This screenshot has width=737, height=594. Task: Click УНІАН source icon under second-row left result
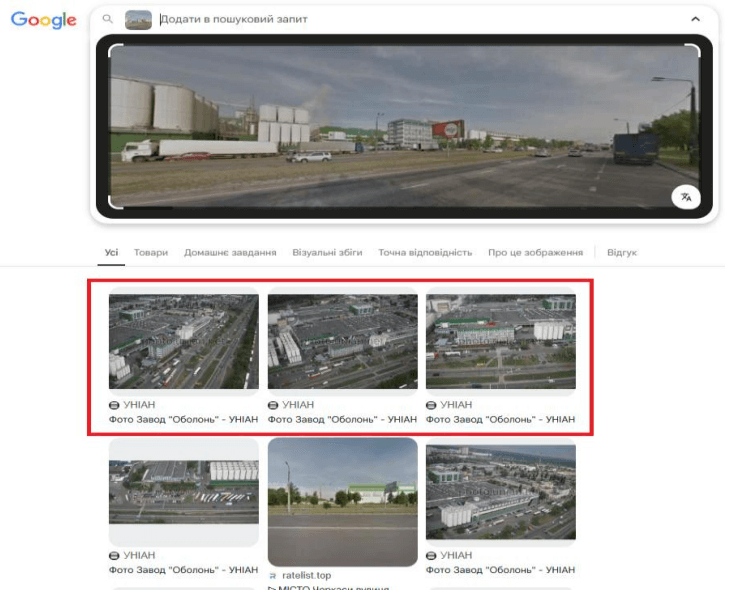tap(114, 555)
